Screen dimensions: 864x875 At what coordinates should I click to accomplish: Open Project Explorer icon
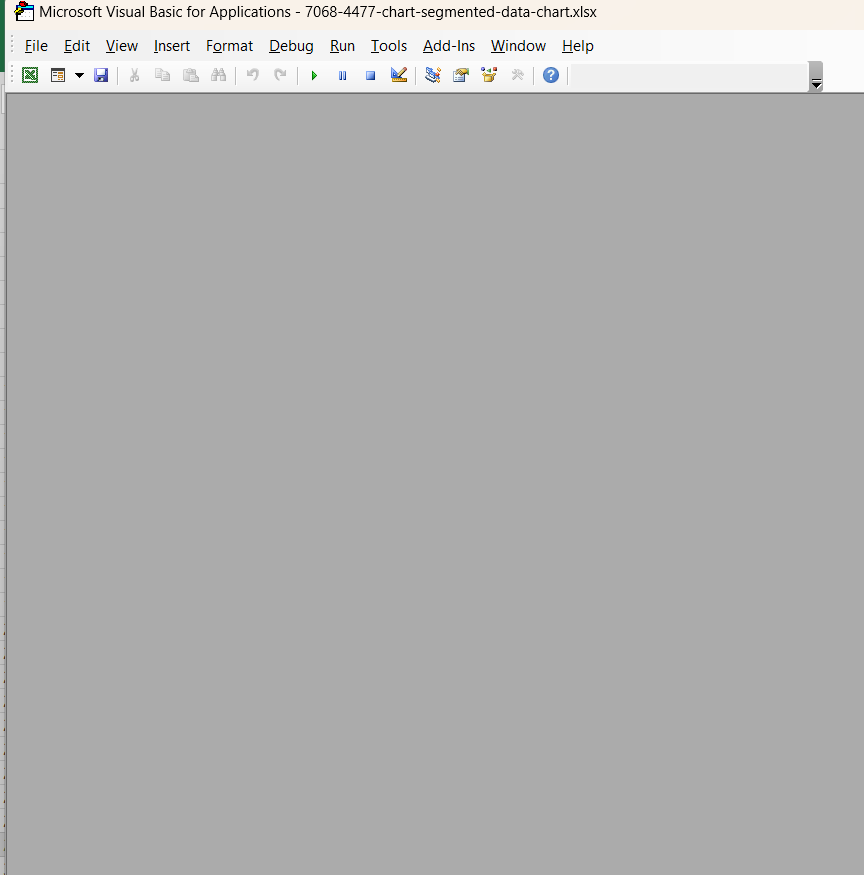tap(433, 75)
